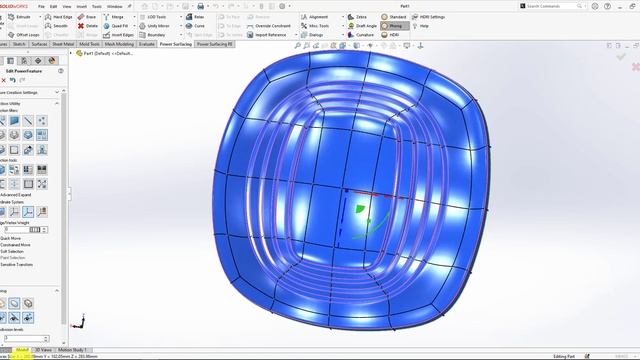This screenshot has height=360, width=640.
Task: Expand the Part1 tree node arrow
Action: [71, 53]
